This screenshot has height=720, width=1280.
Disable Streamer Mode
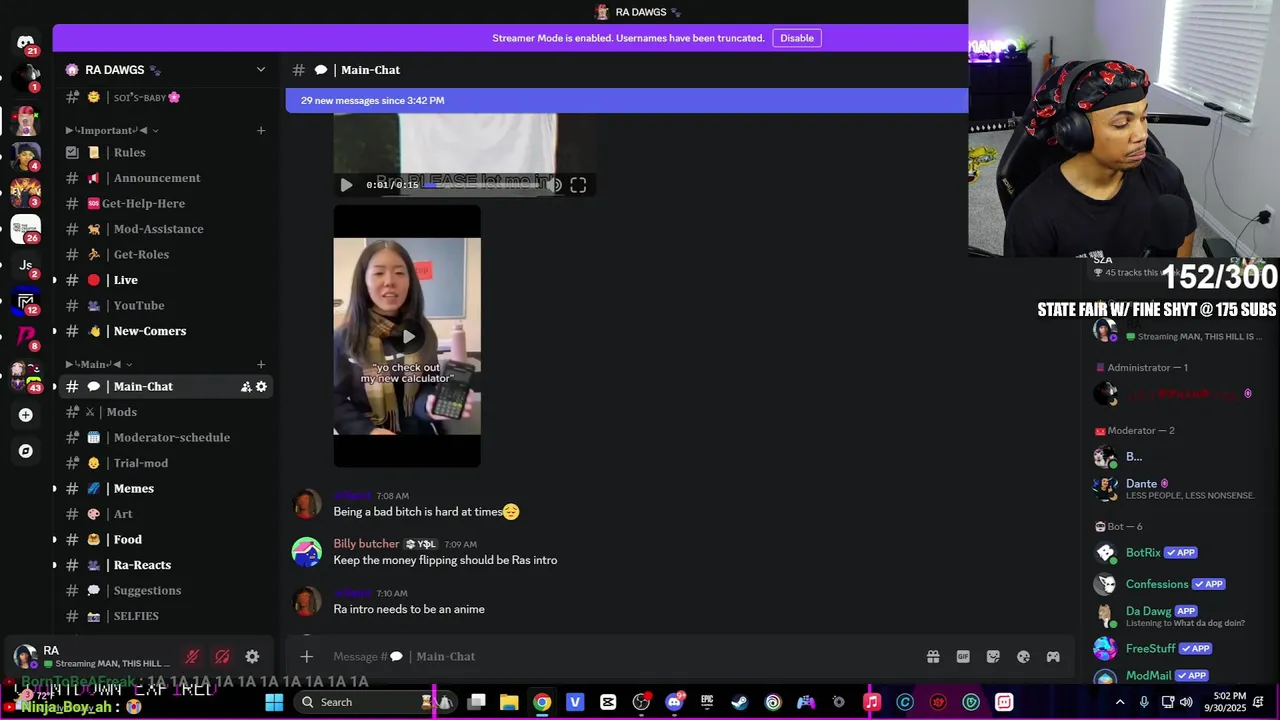pyautogui.click(x=797, y=38)
